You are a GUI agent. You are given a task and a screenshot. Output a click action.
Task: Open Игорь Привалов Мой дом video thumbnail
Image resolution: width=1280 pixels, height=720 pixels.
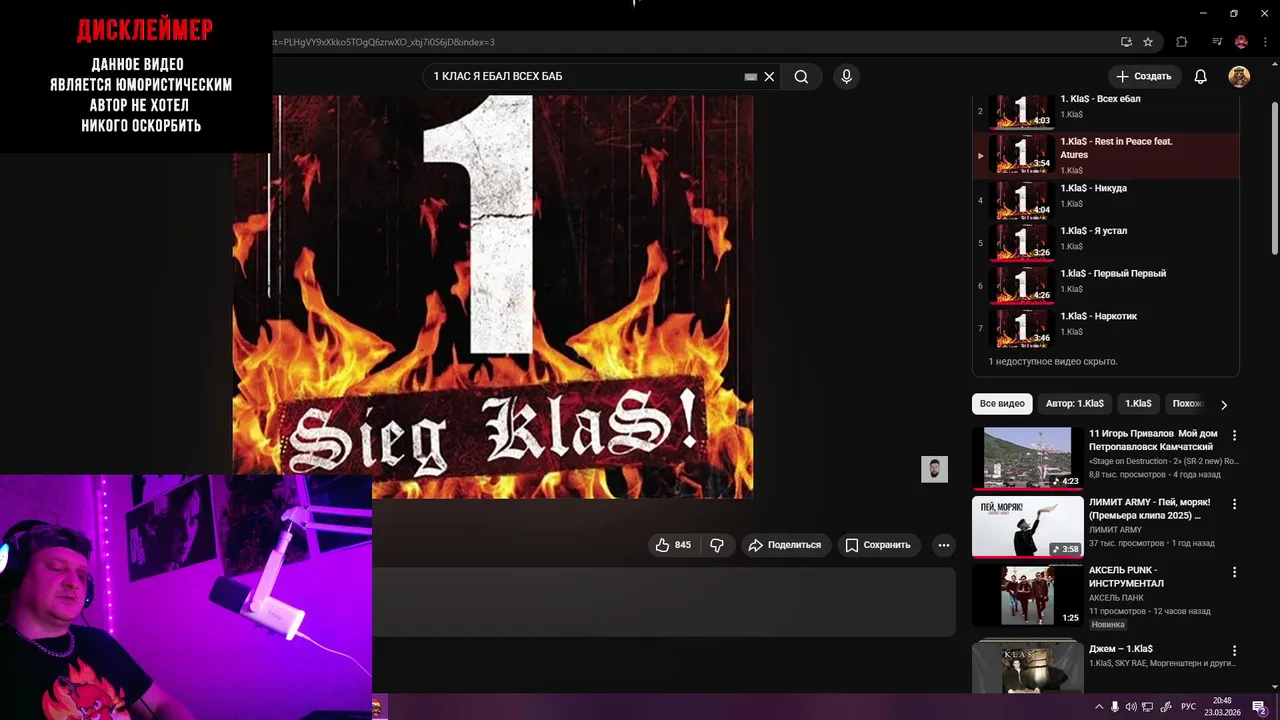click(x=1027, y=458)
